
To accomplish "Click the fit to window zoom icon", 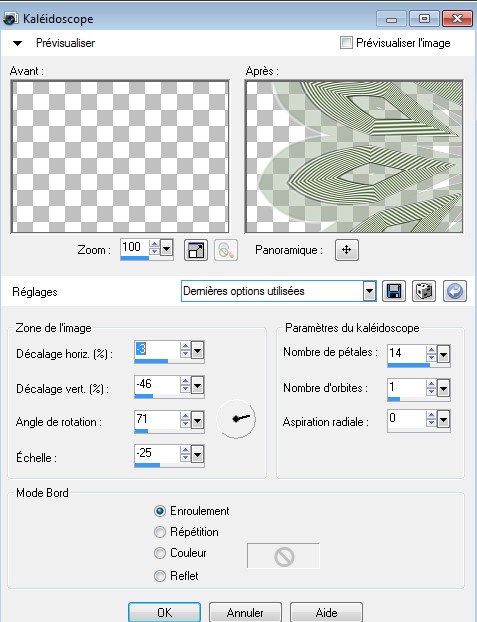I will (x=196, y=250).
